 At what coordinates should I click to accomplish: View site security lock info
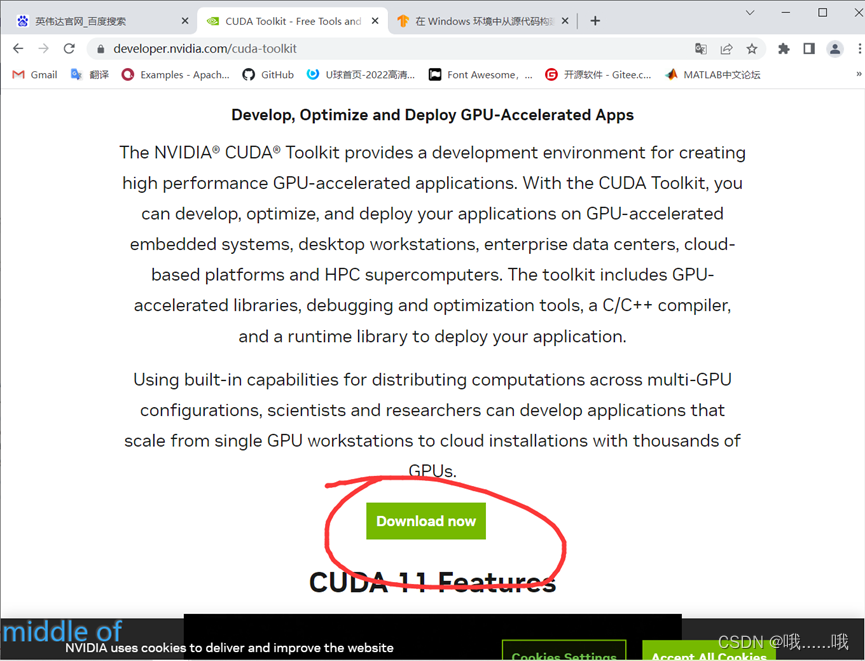pyautogui.click(x=100, y=49)
